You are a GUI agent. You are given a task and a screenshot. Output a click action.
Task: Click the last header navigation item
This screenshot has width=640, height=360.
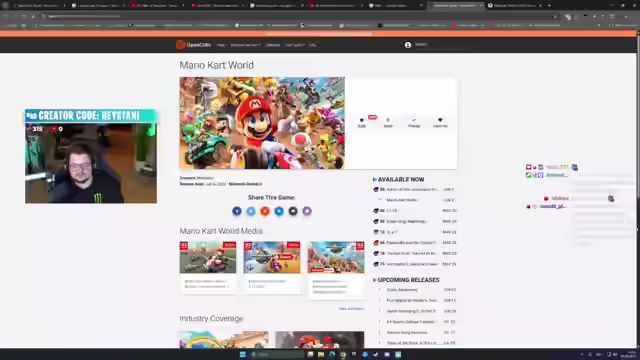tap(312, 45)
